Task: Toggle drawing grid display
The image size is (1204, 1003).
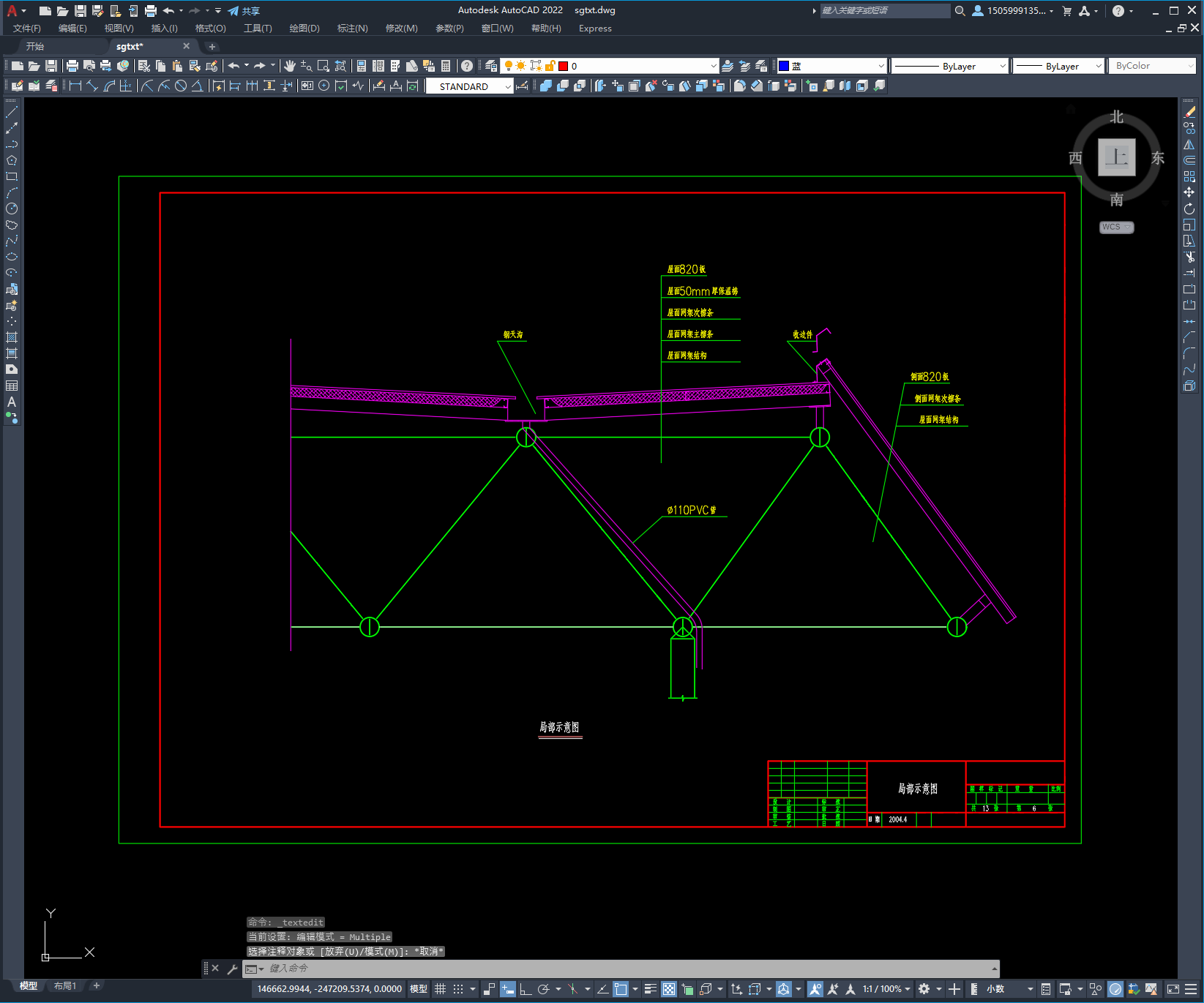Action: point(440,989)
